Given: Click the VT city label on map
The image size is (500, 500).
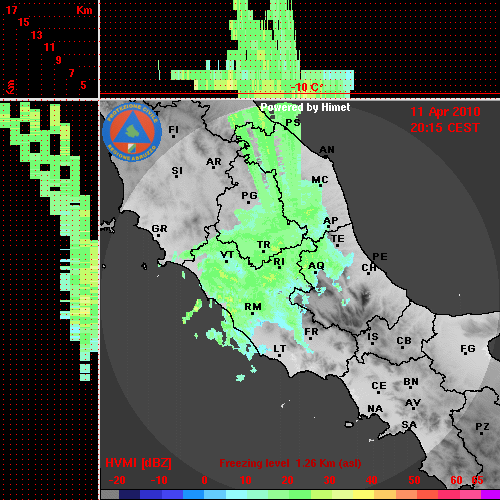Looking at the screenshot, I should pyautogui.click(x=227, y=255).
